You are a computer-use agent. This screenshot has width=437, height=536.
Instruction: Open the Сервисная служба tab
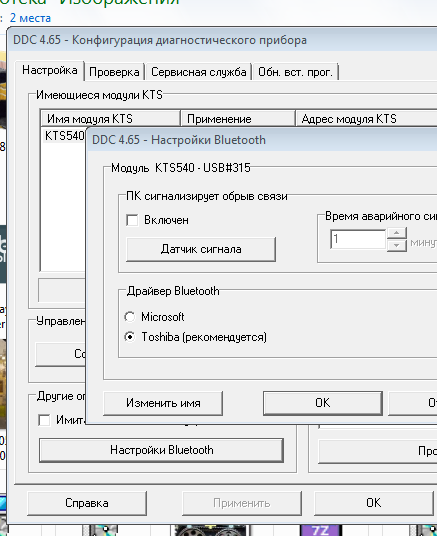pos(199,72)
